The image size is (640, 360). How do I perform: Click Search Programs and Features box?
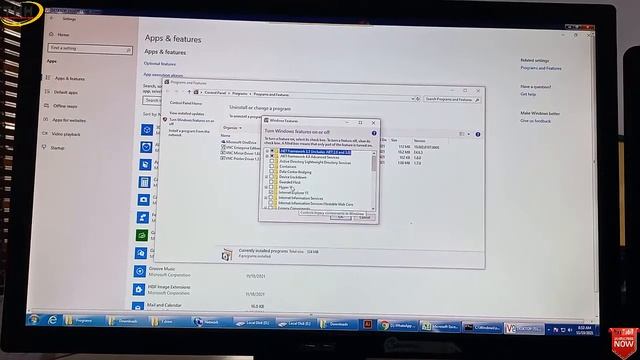(452, 99)
